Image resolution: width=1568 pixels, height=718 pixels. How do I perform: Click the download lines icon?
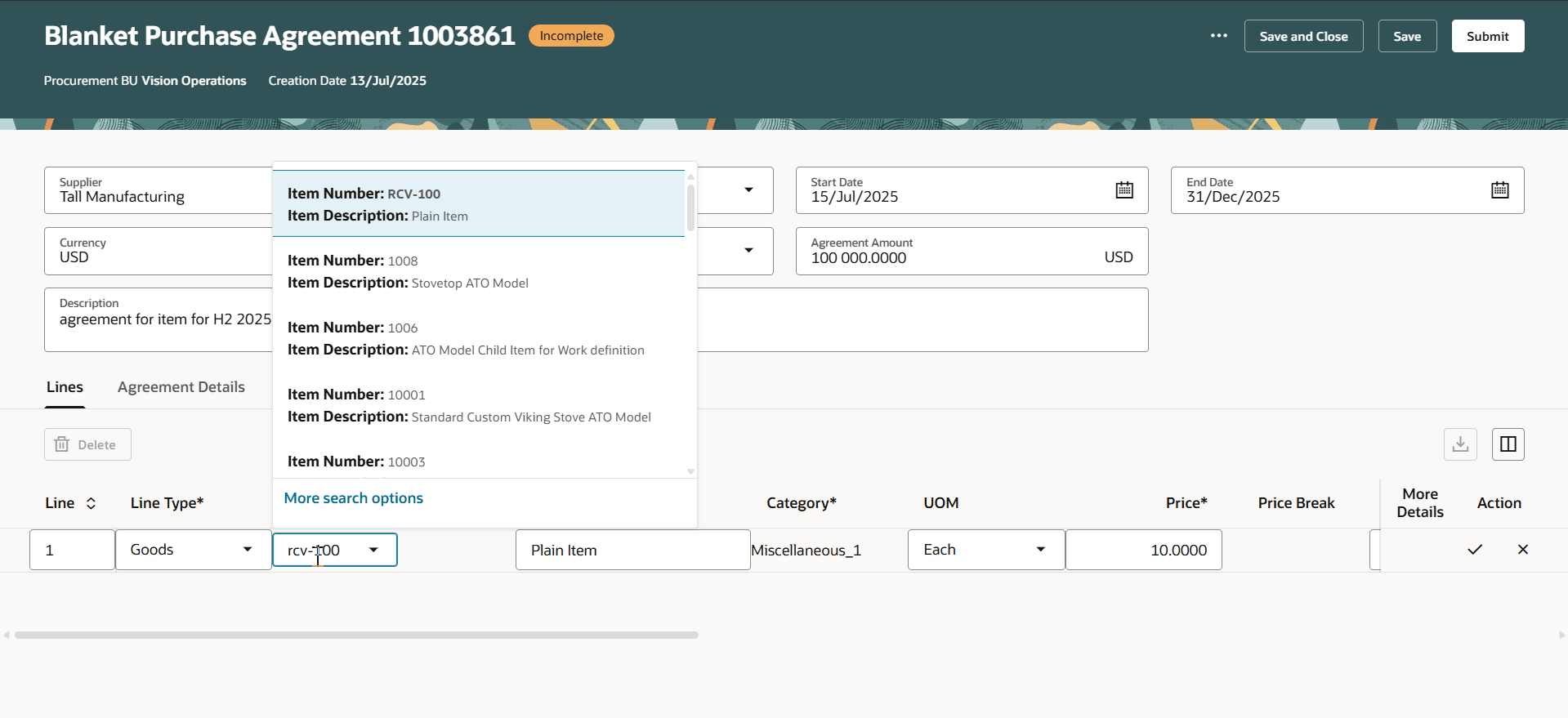coord(1460,444)
